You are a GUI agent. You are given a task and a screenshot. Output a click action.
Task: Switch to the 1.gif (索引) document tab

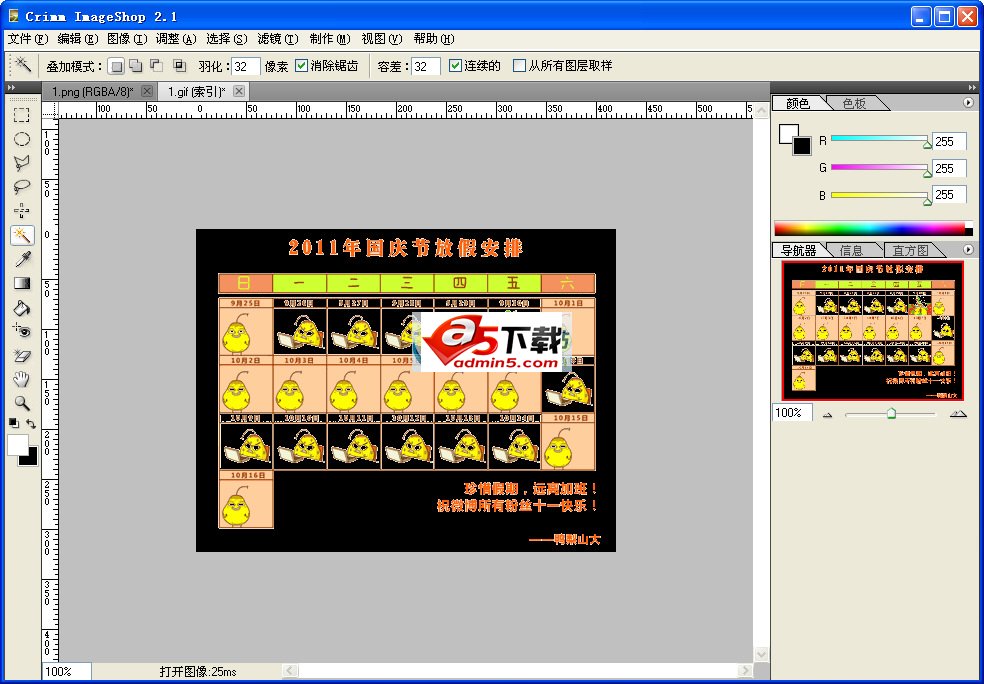(x=198, y=90)
